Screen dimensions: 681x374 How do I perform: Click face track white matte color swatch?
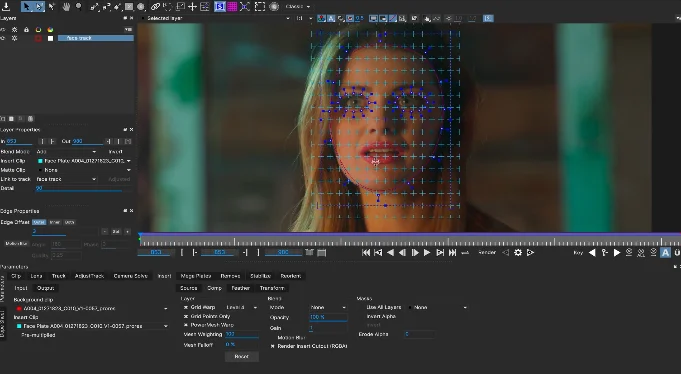(x=50, y=38)
